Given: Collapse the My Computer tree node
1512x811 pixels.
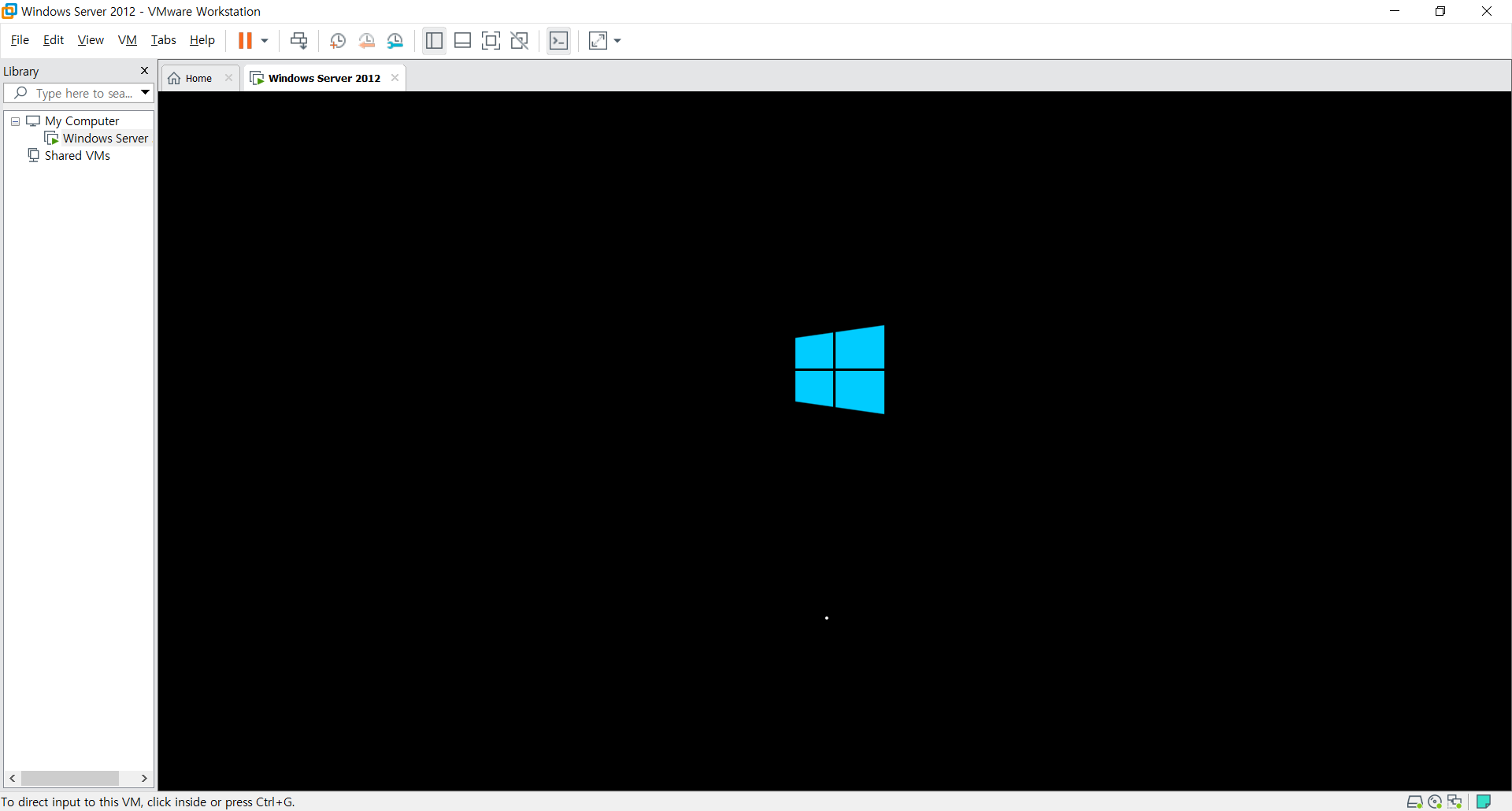Looking at the screenshot, I should pyautogui.click(x=15, y=121).
